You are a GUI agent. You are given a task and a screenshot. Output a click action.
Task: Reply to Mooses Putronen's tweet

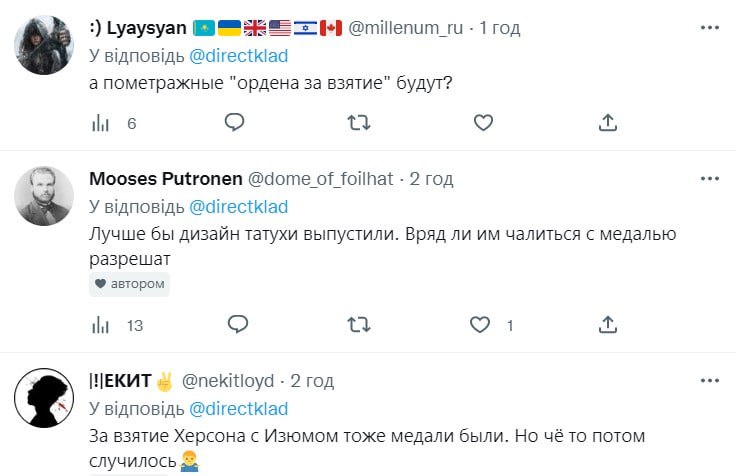click(237, 324)
